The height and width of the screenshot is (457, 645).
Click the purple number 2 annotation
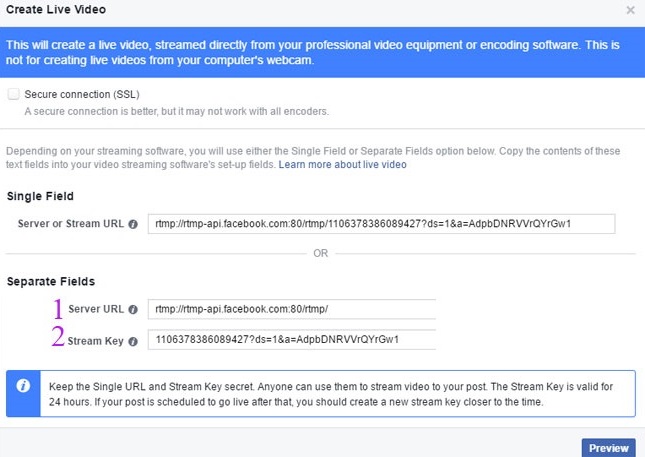point(58,339)
